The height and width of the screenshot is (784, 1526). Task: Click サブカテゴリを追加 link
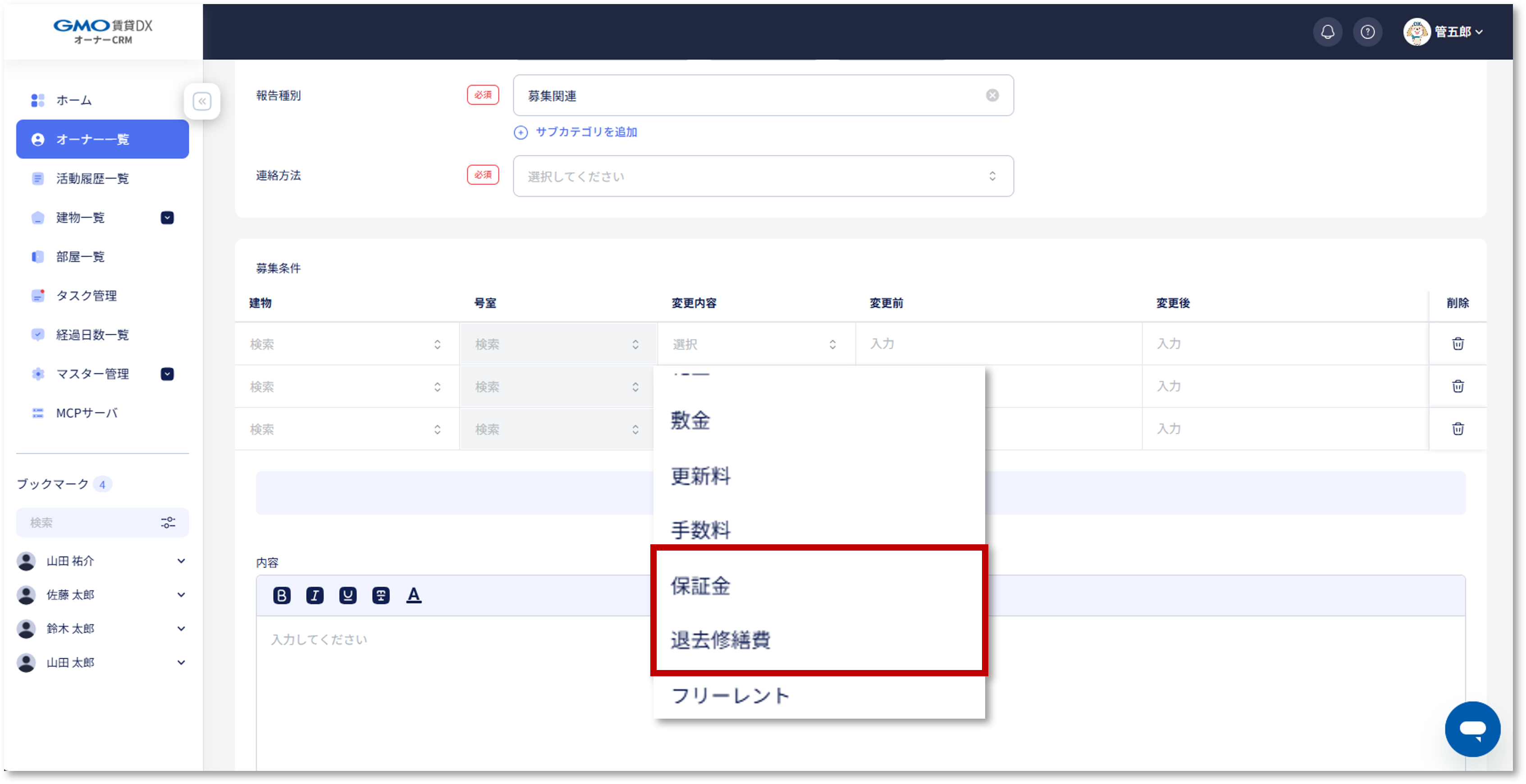pyautogui.click(x=576, y=132)
